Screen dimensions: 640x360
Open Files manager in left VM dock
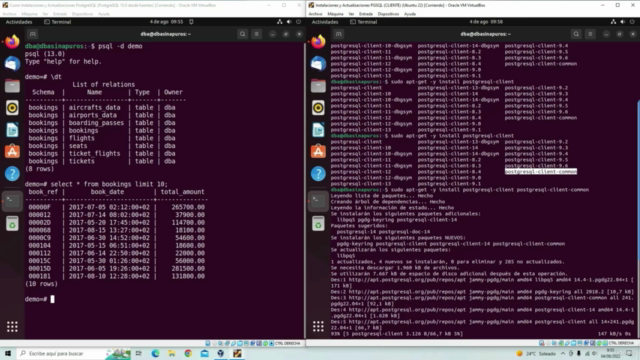click(12, 86)
